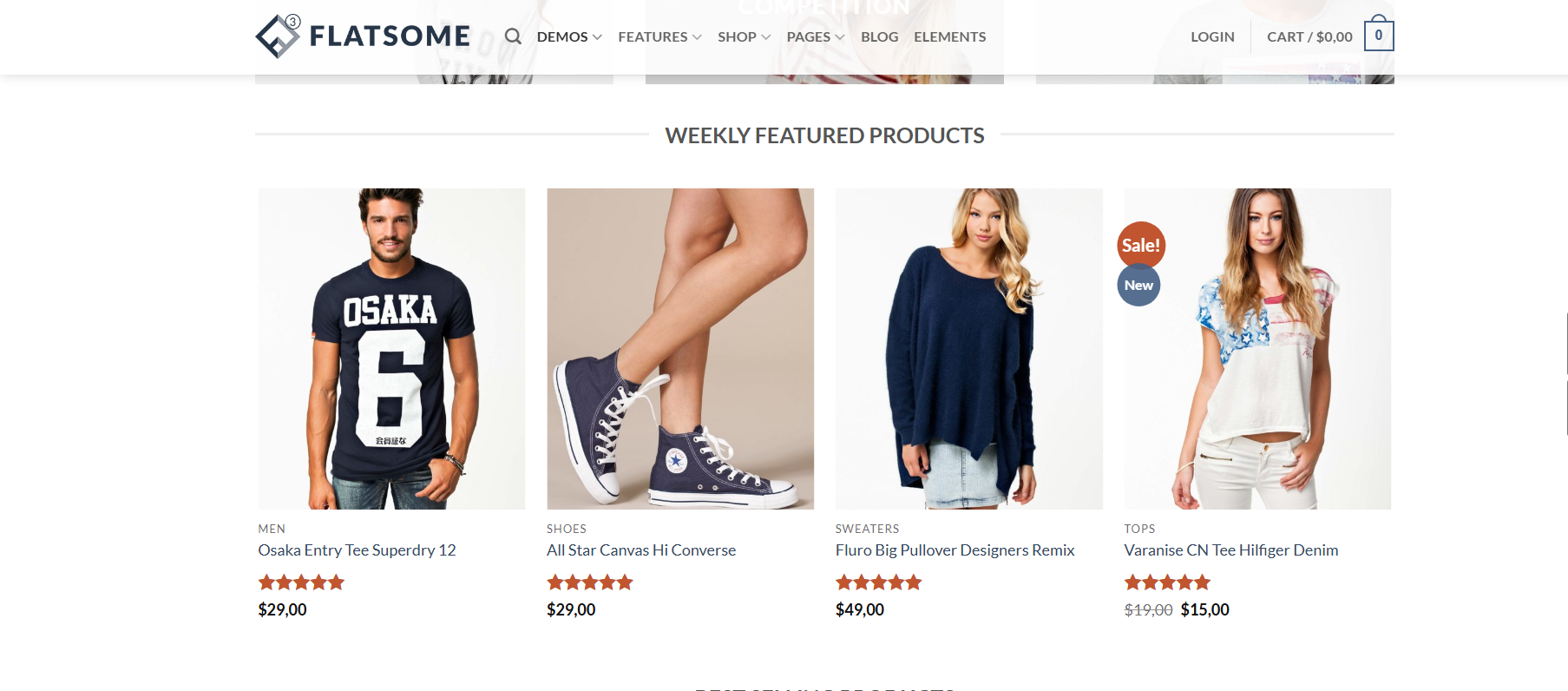Click the Login link

coord(1212,36)
